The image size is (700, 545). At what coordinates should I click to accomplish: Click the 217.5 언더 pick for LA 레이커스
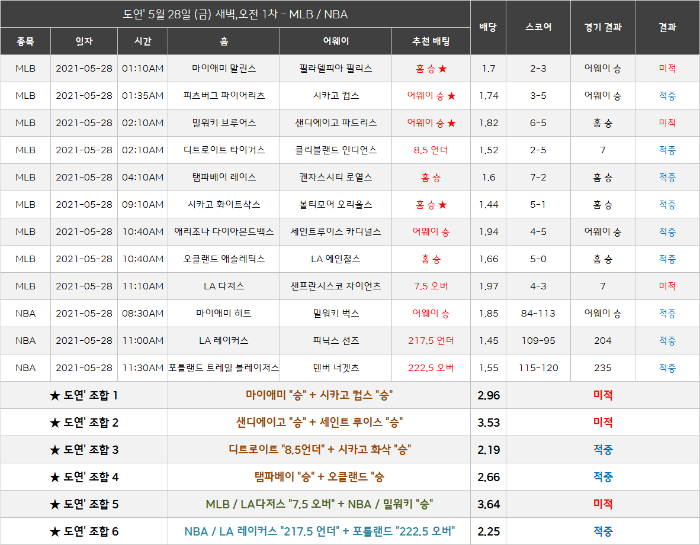coord(431,341)
